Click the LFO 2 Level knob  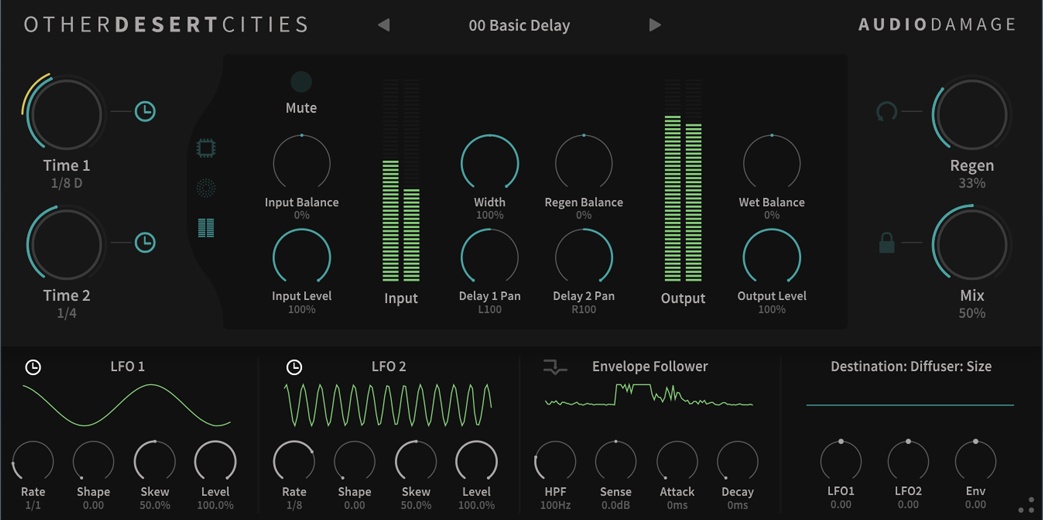click(476, 461)
